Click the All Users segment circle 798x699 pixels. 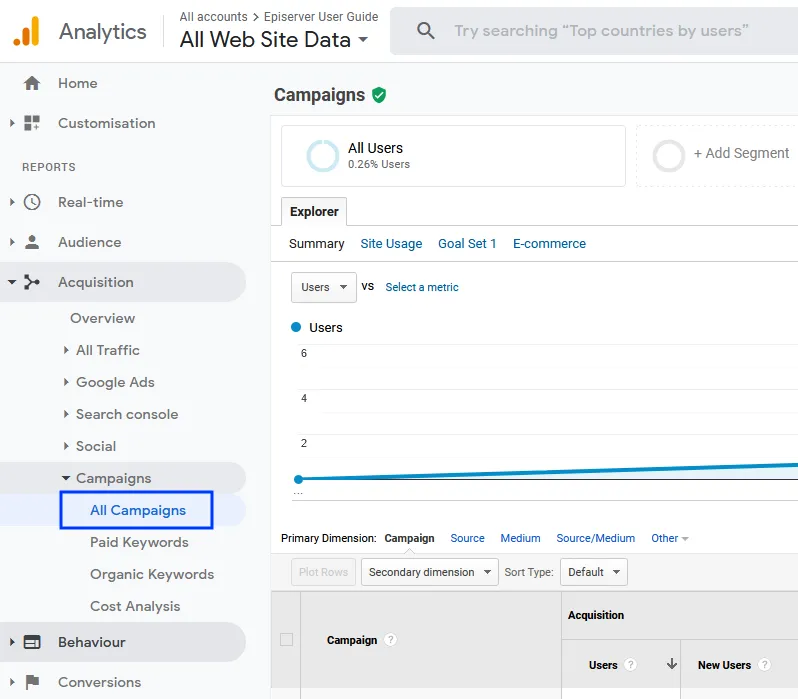click(x=322, y=156)
